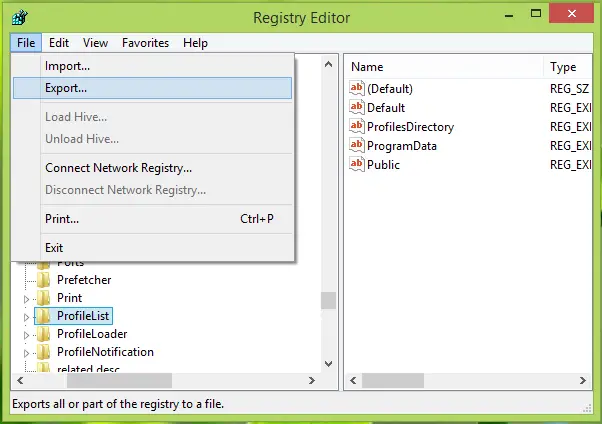The width and height of the screenshot is (602, 424).
Task: Choose Export... from File menu
Action: click(152, 88)
